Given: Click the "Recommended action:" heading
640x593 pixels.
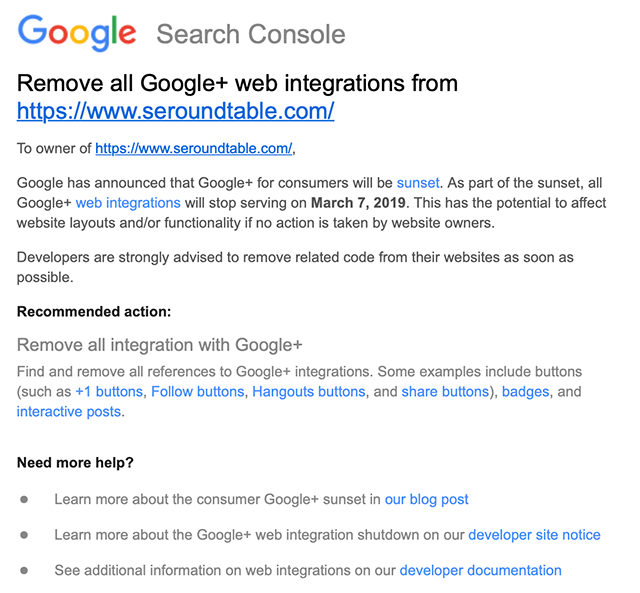Looking at the screenshot, I should click(94, 312).
